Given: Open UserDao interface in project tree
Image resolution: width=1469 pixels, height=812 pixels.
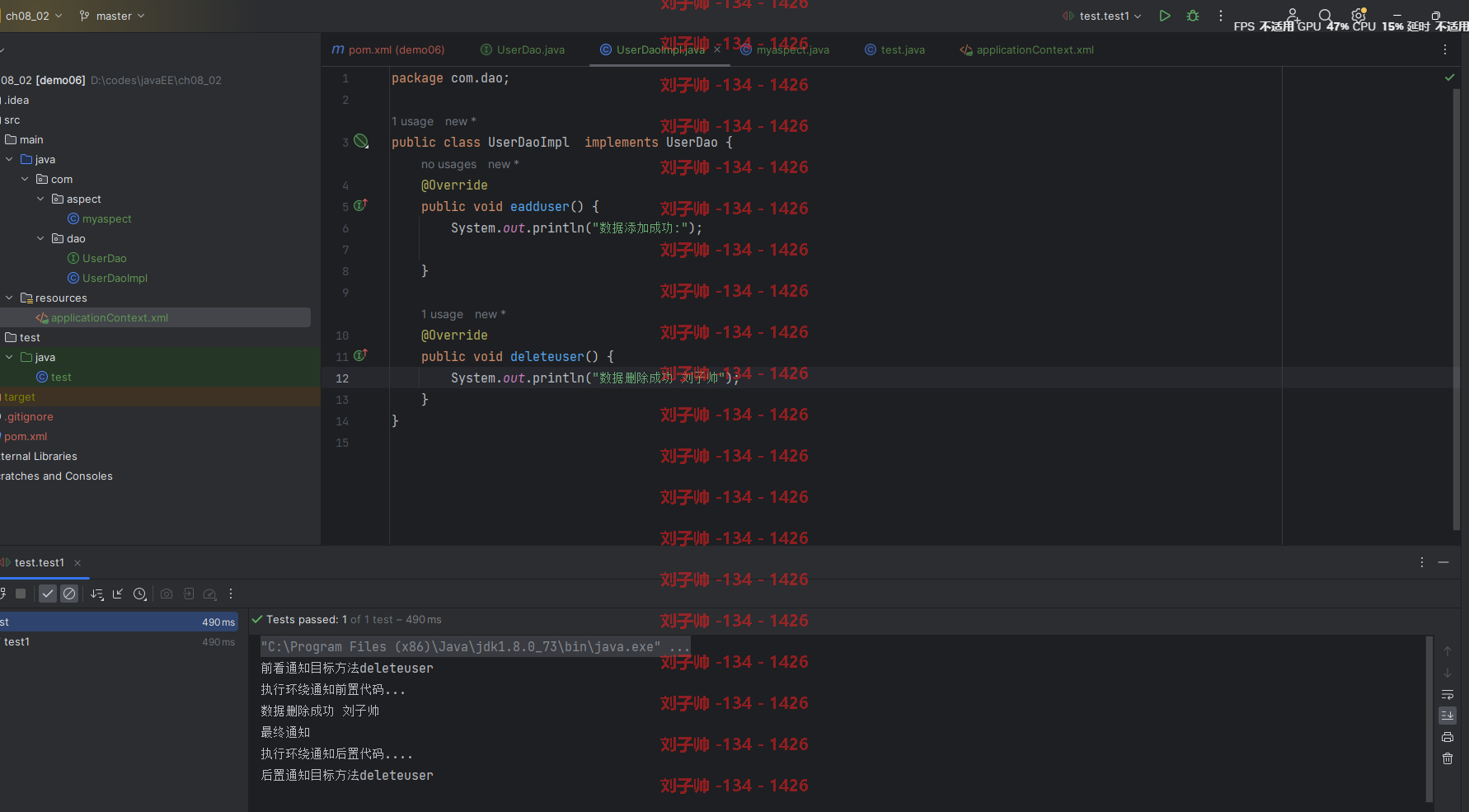Looking at the screenshot, I should (104, 258).
